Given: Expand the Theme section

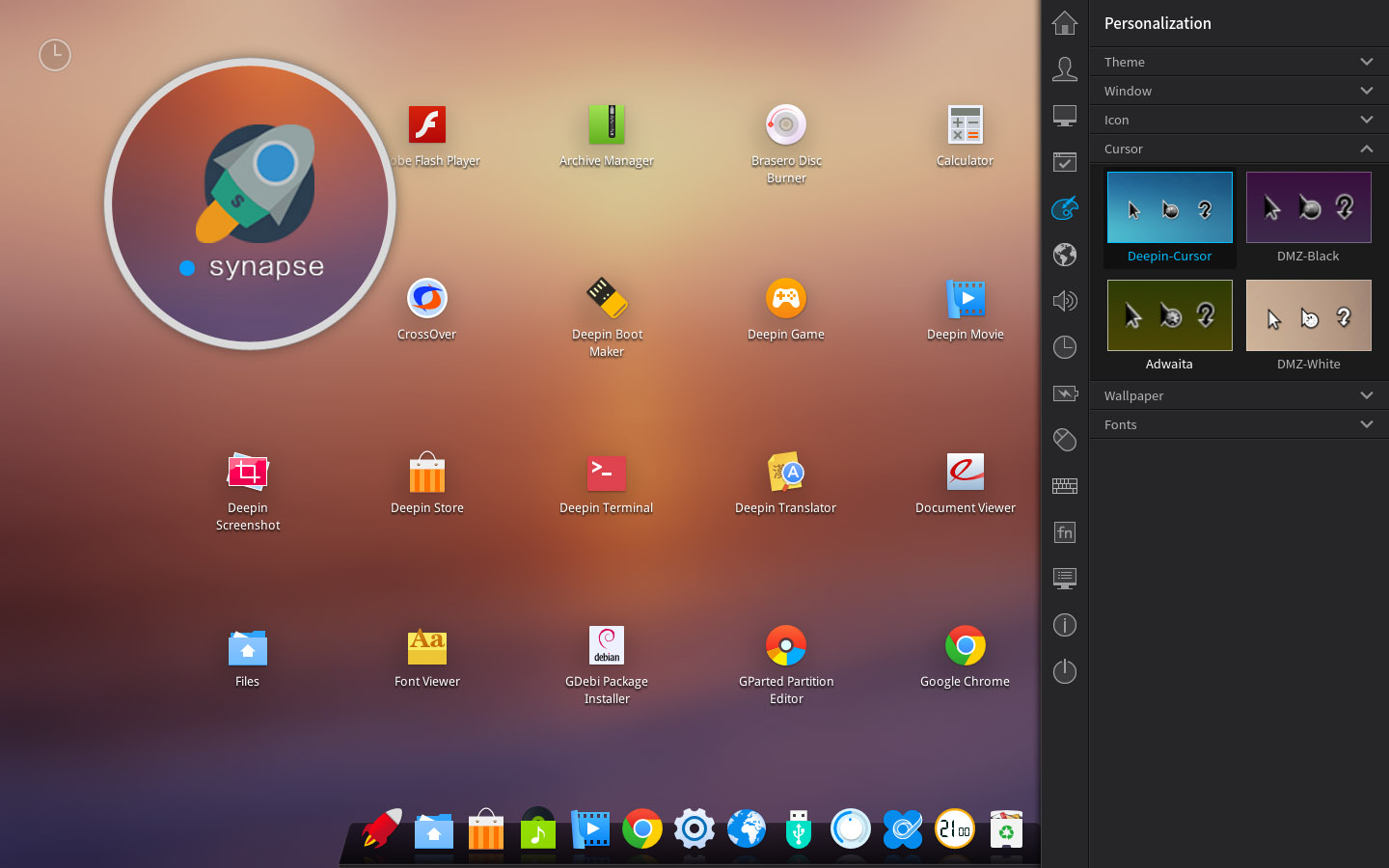Looking at the screenshot, I should click(x=1239, y=62).
